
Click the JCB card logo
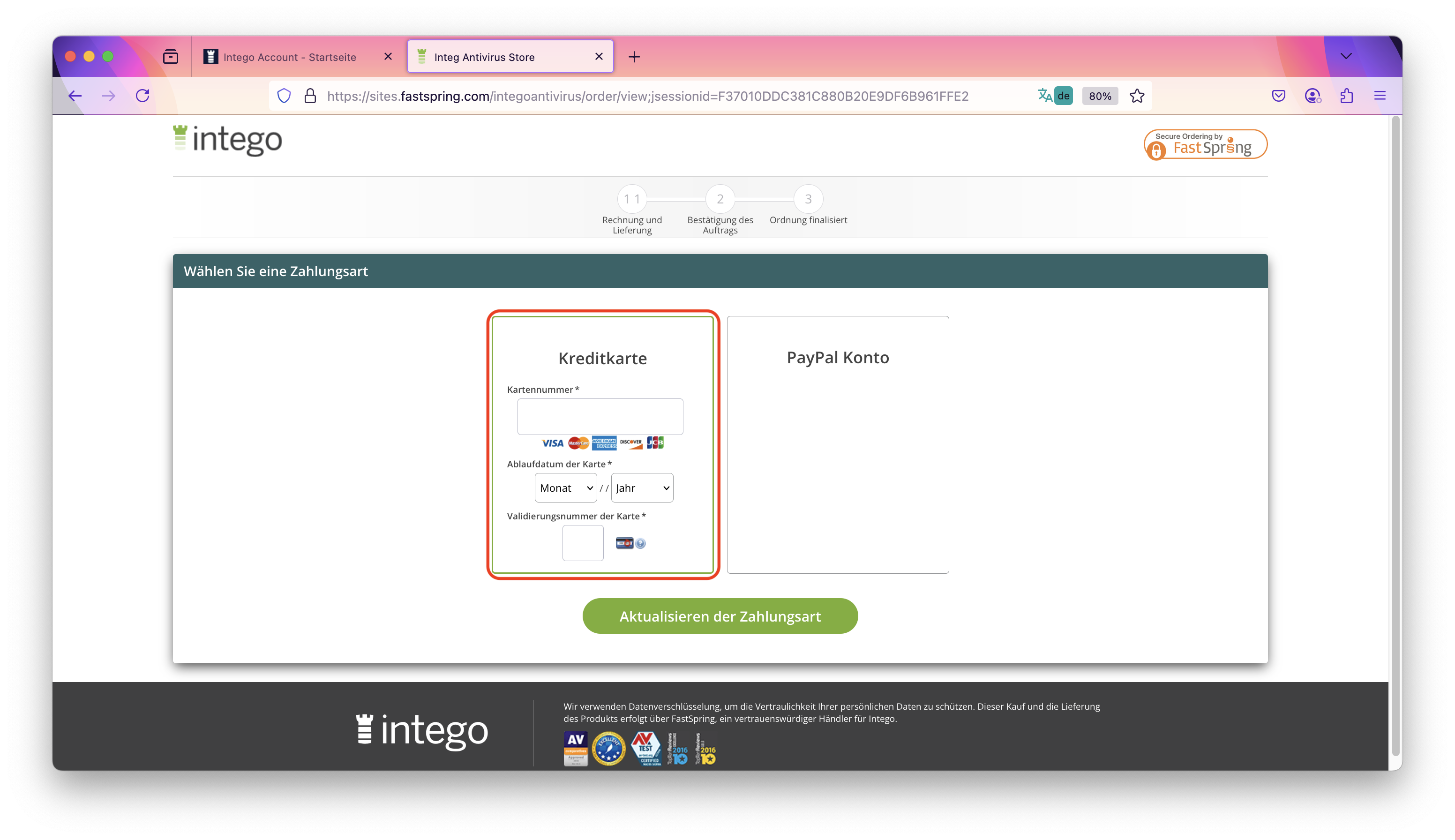(x=655, y=443)
